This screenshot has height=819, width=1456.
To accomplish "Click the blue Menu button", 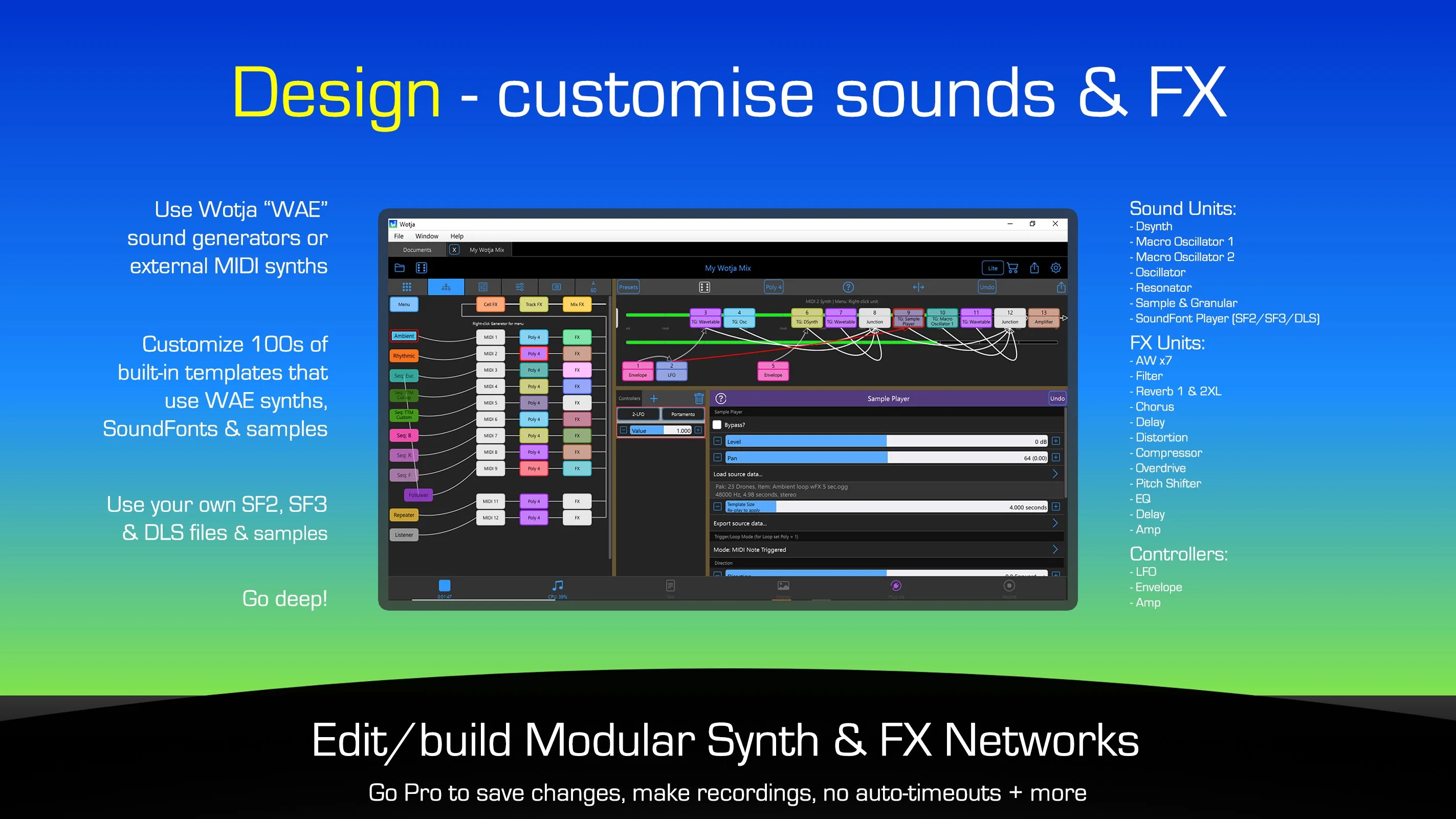I will click(404, 304).
